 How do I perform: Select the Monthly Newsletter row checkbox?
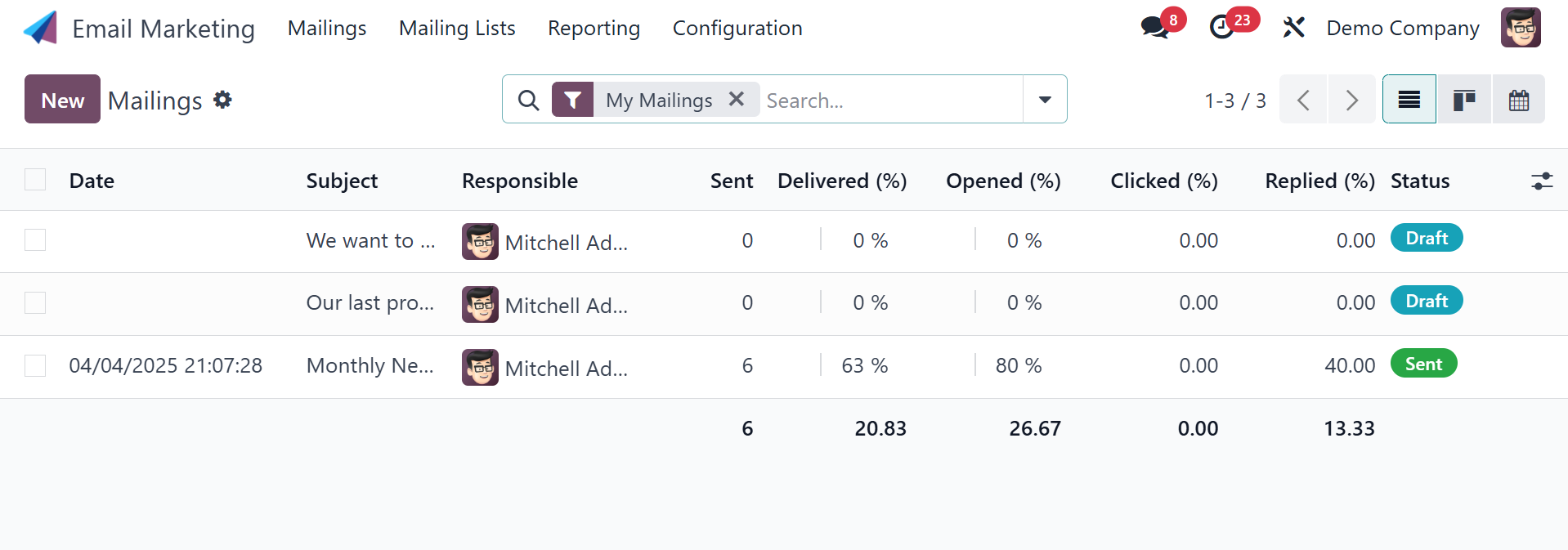[x=35, y=365]
